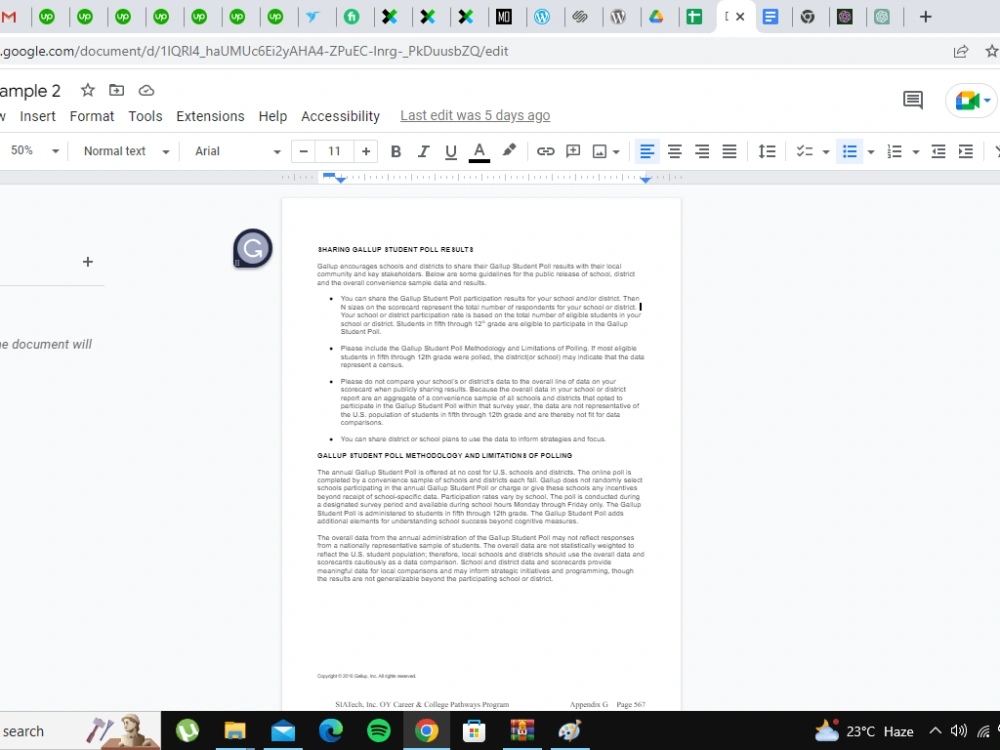Toggle the bulleted list
1000x750 pixels.
click(x=849, y=151)
